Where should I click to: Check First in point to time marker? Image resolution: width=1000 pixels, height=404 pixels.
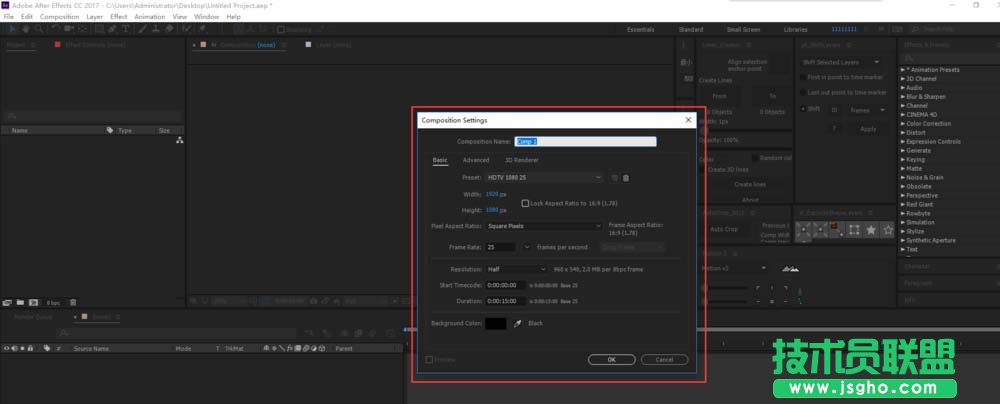(802, 76)
